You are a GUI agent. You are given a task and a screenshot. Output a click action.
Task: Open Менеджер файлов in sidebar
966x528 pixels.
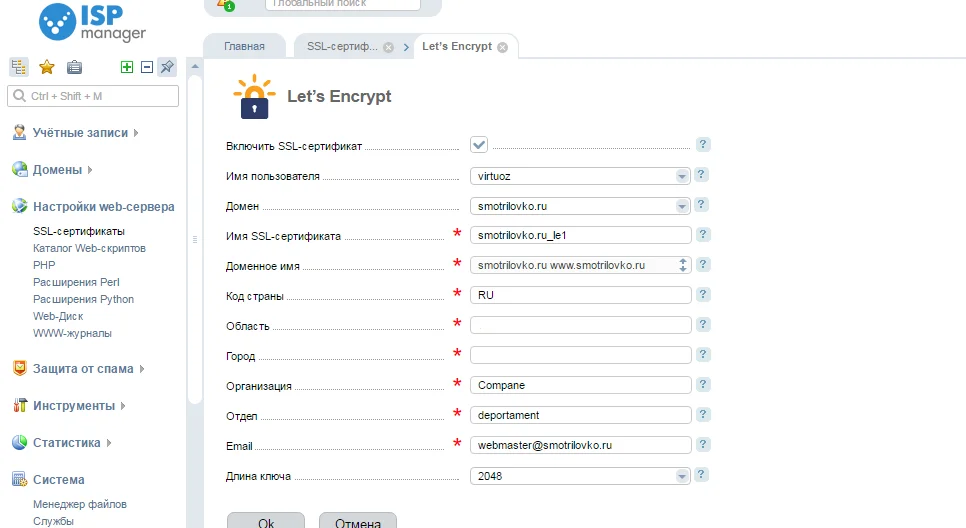pos(79,504)
